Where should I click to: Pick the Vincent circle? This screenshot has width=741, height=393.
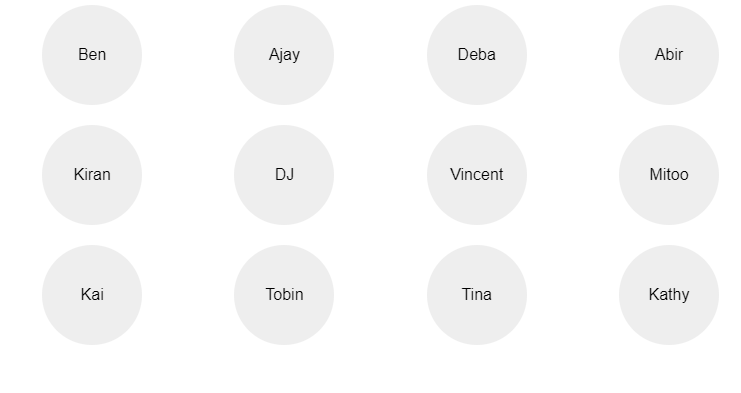tap(477, 175)
